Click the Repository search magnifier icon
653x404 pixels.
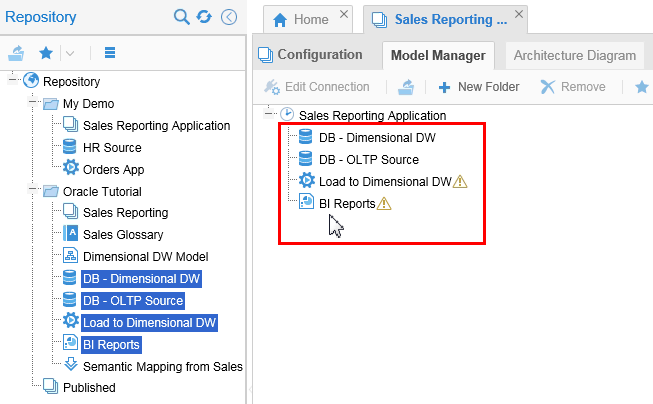(182, 17)
